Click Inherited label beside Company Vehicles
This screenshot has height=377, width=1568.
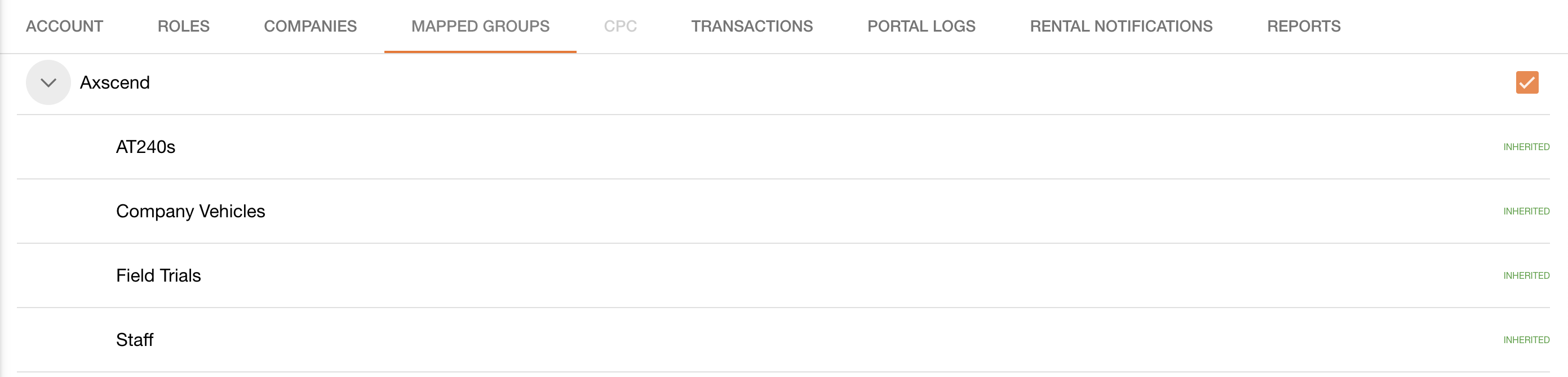click(x=1526, y=211)
